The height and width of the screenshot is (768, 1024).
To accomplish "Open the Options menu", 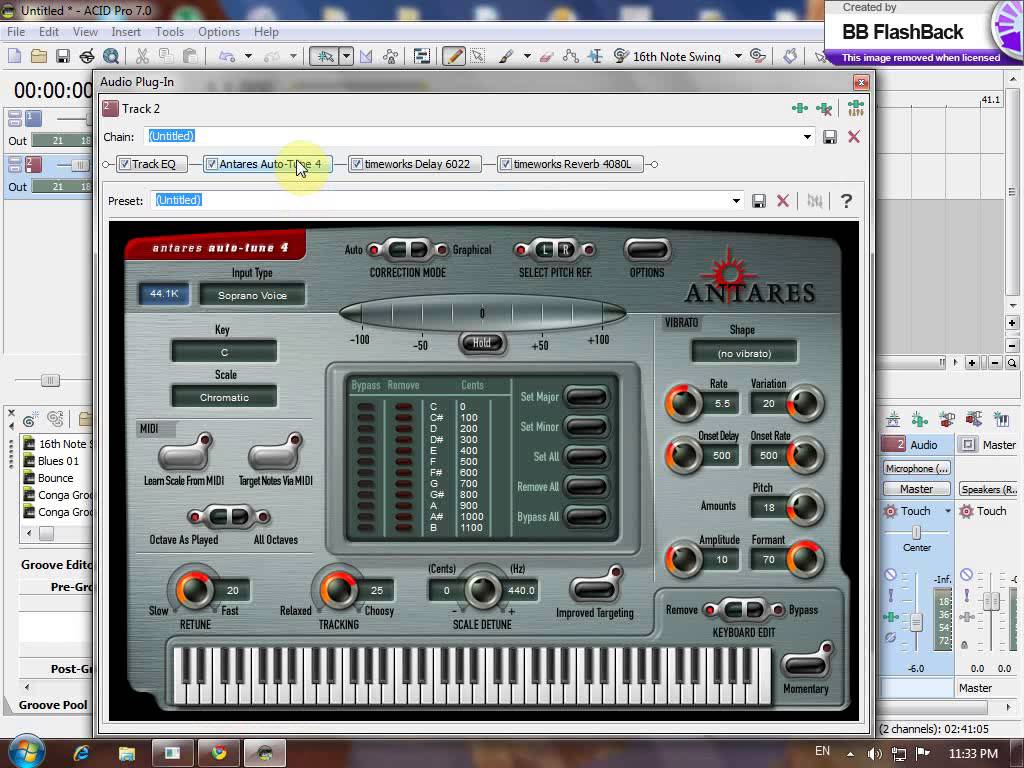I will coord(219,31).
